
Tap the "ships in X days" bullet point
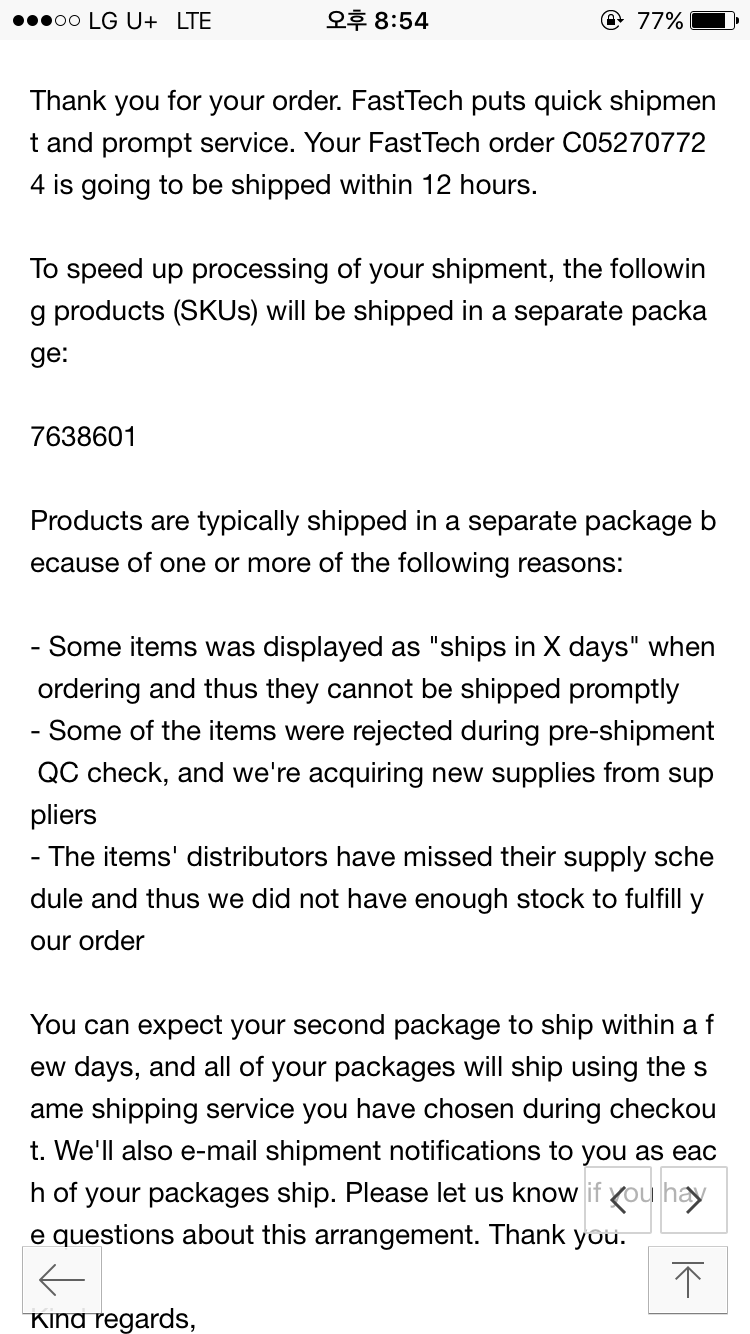[x=372, y=668]
